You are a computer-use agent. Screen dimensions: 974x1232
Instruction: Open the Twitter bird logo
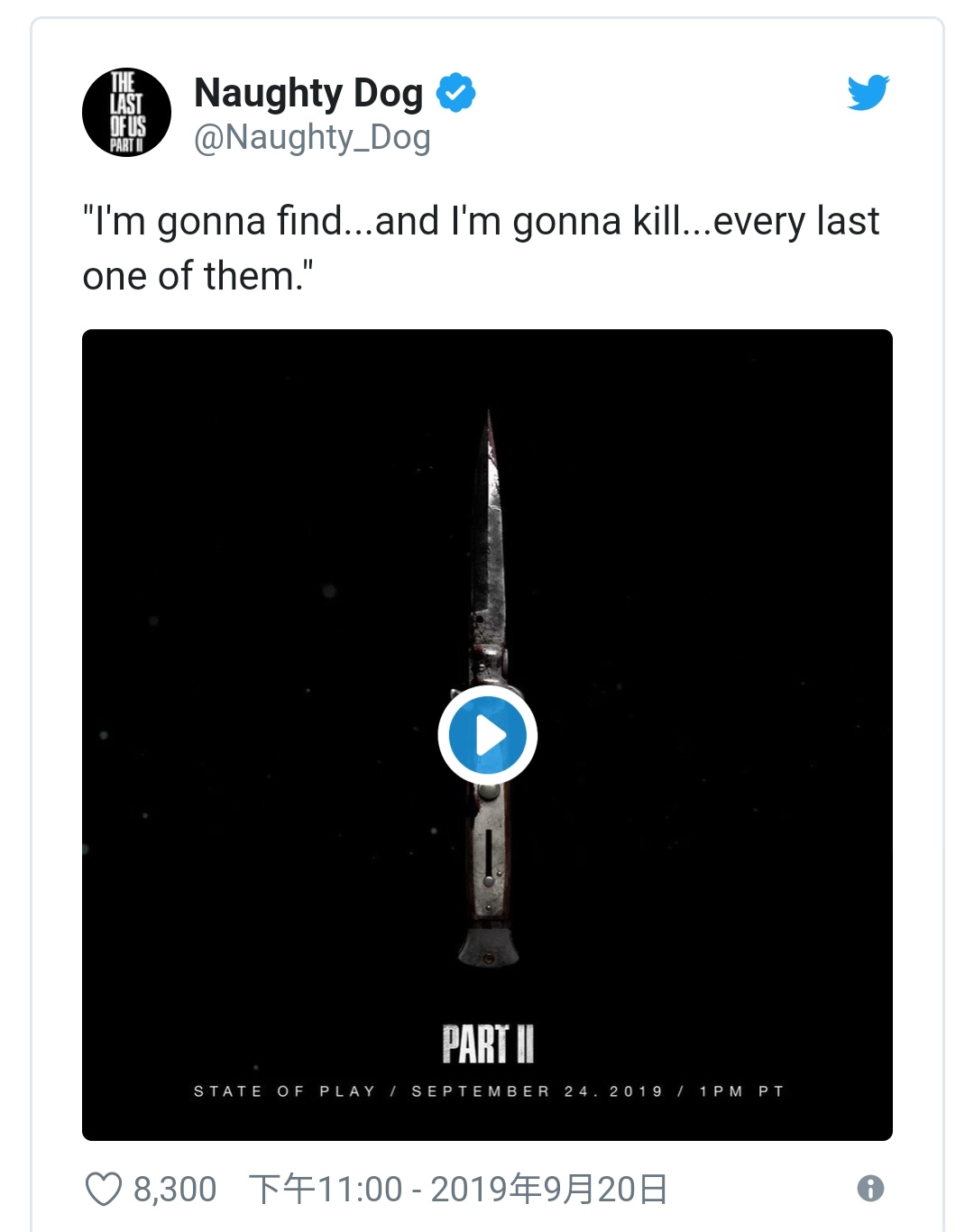[x=868, y=93]
